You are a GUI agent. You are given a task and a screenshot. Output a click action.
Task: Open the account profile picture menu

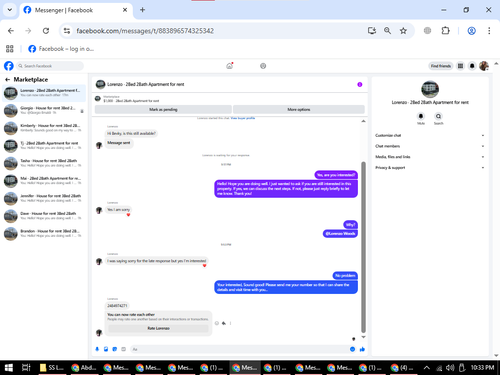pyautogui.click(x=484, y=66)
